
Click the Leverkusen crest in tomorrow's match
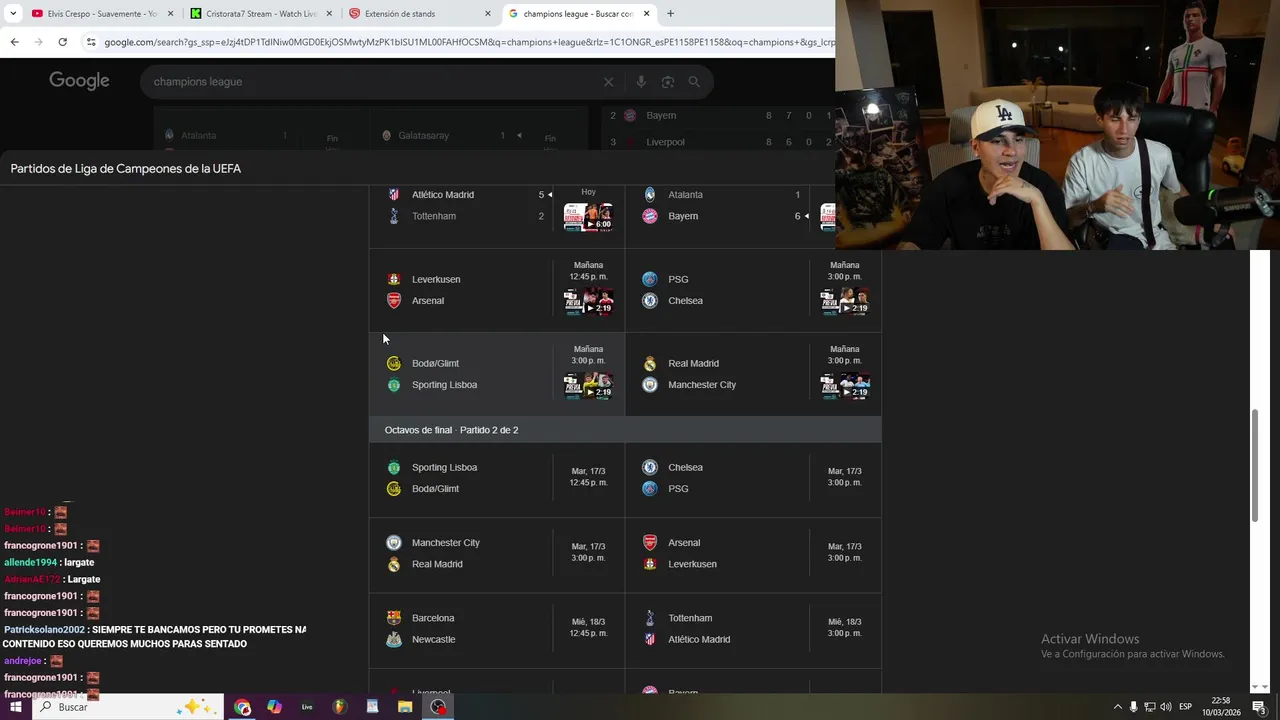(394, 279)
